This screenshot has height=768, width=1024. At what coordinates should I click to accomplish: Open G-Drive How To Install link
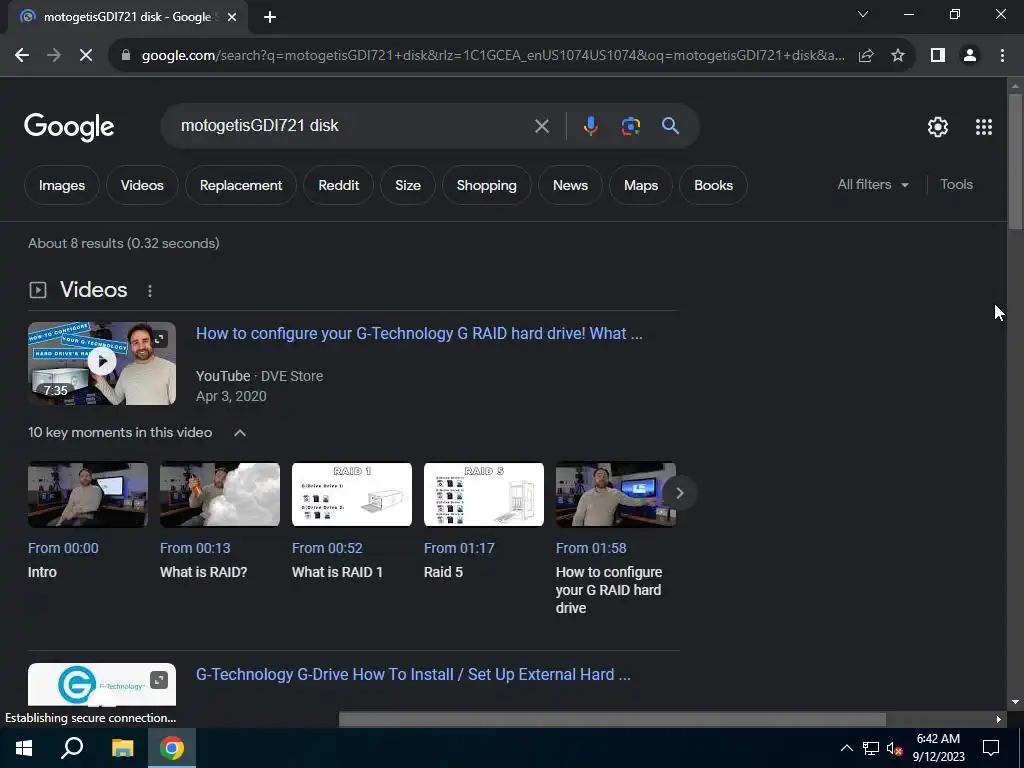[413, 675]
